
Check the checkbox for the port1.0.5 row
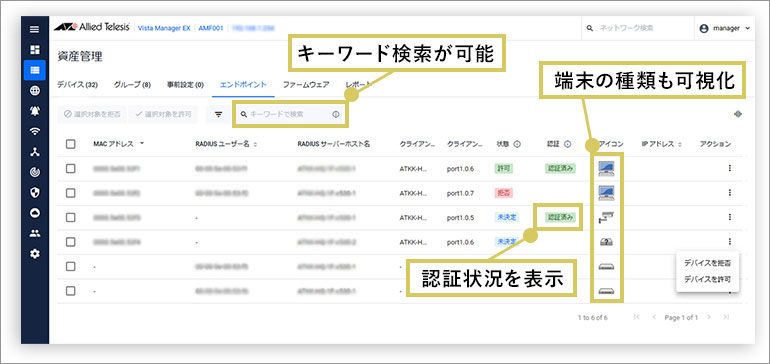tap(71, 218)
